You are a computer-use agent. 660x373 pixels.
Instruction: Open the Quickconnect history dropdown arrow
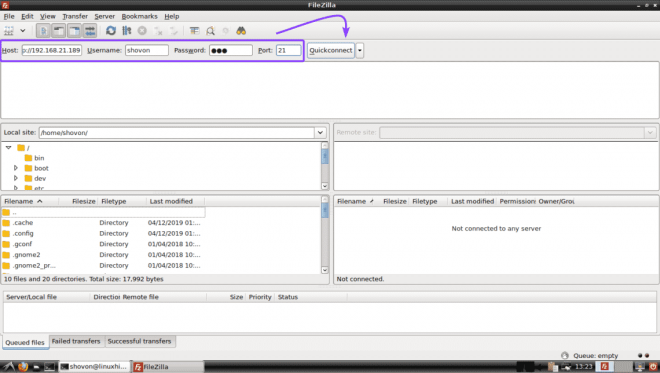coord(360,50)
